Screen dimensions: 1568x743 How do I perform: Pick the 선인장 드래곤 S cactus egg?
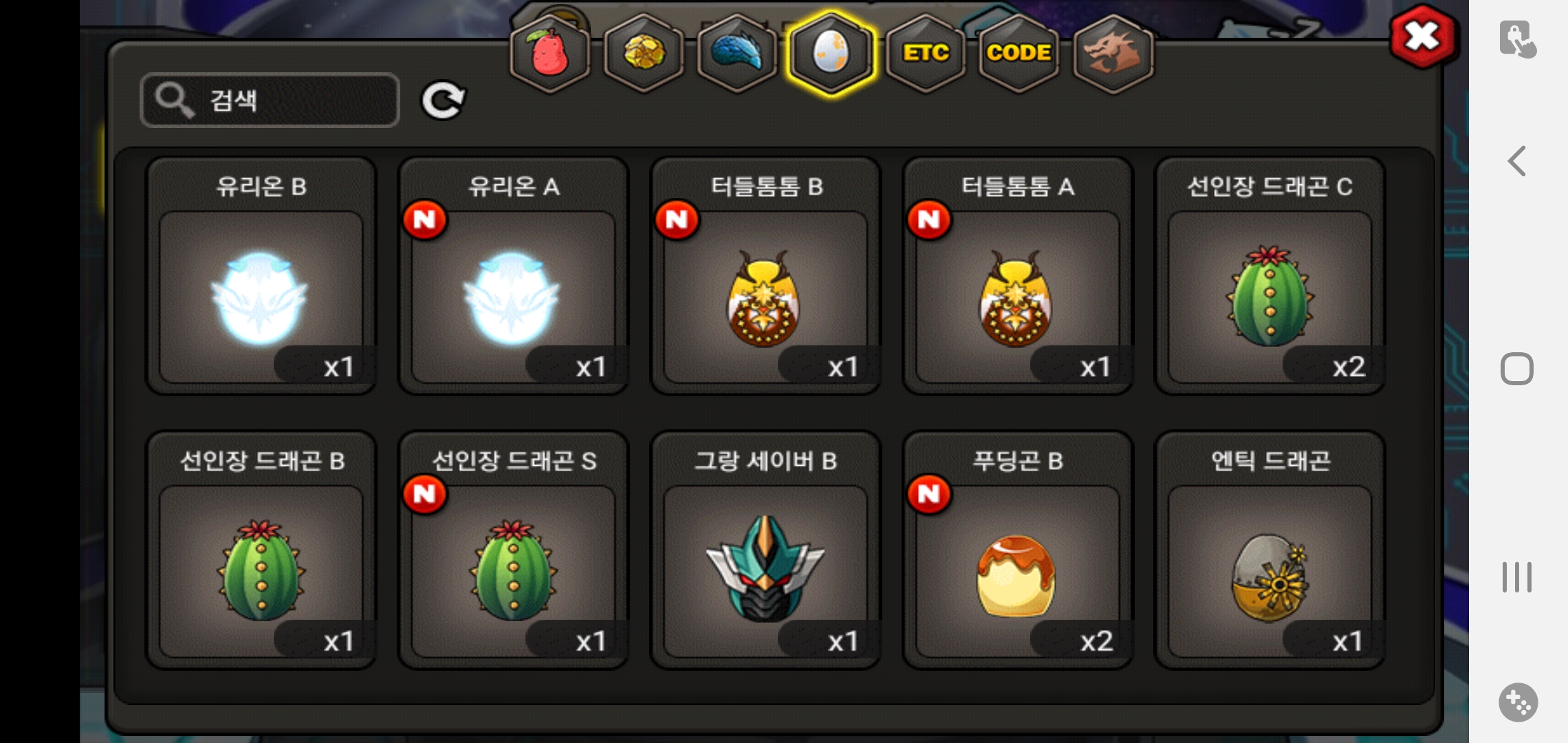(x=513, y=550)
